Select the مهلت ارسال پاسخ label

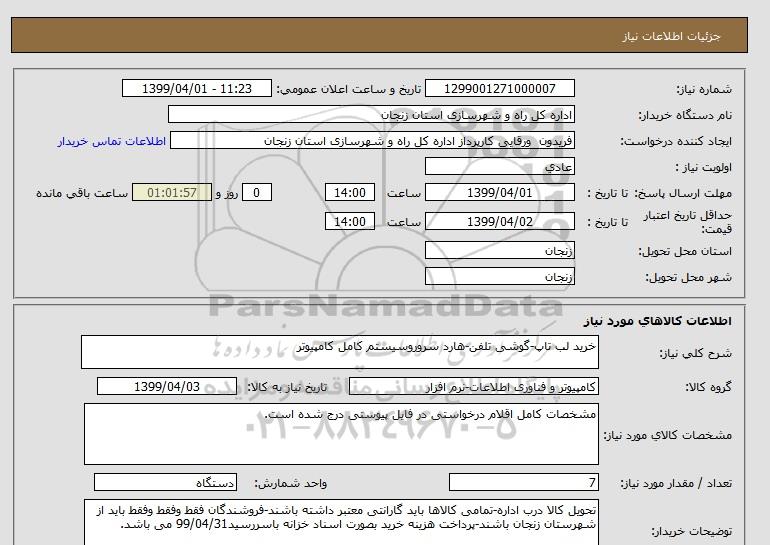coord(684,193)
